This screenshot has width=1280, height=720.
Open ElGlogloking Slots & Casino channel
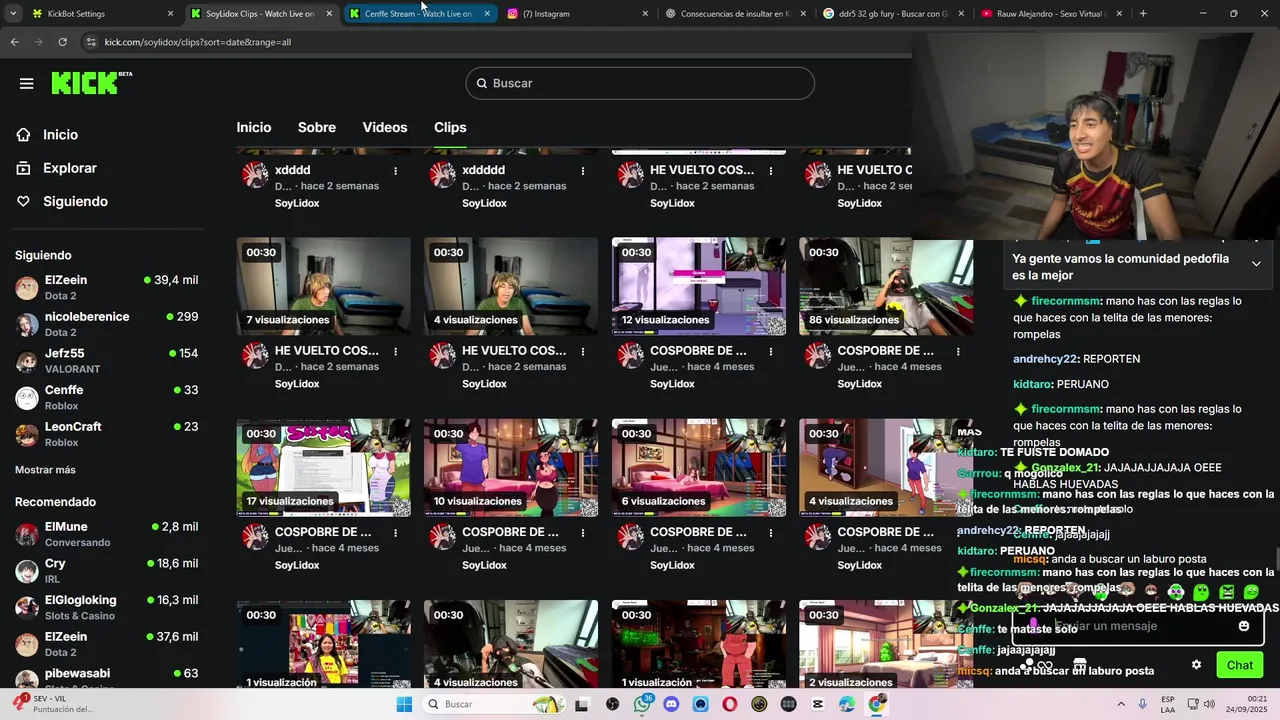(x=106, y=608)
